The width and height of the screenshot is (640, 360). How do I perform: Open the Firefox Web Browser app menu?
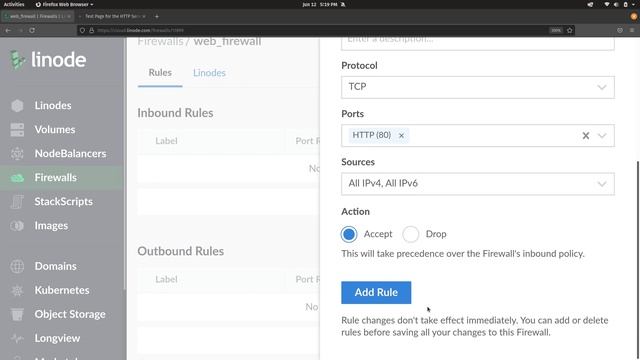(64, 4)
